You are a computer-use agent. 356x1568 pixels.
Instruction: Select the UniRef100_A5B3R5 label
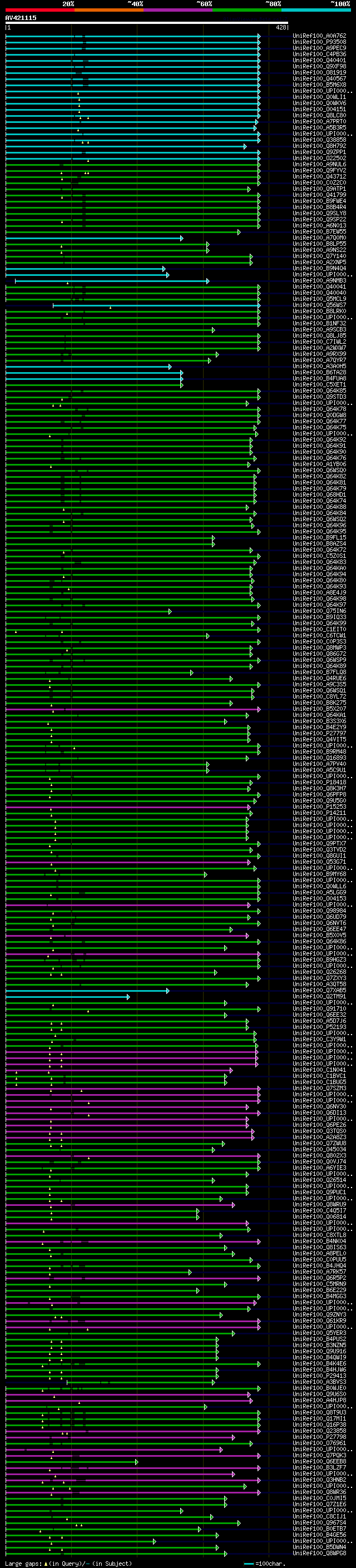(319, 128)
